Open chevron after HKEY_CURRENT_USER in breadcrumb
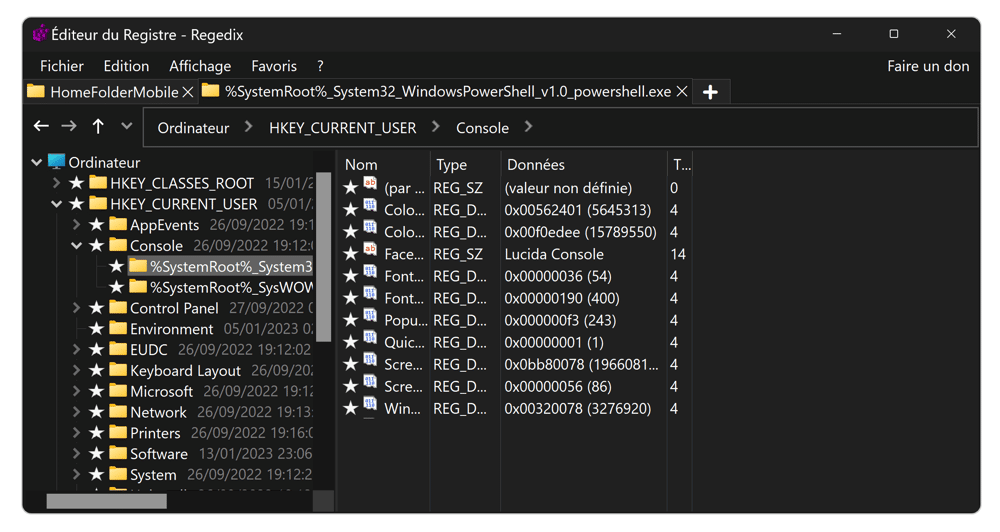 coord(436,127)
